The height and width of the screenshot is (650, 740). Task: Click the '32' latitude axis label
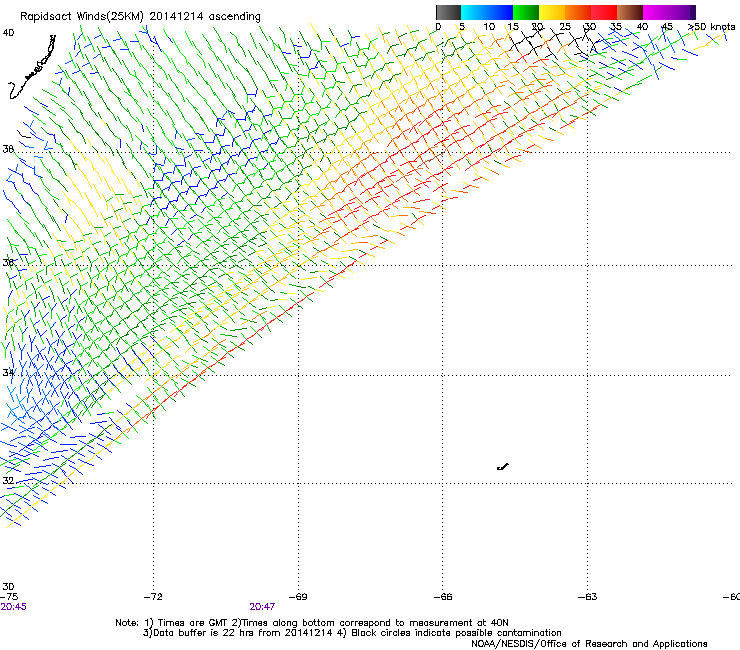coord(8,481)
